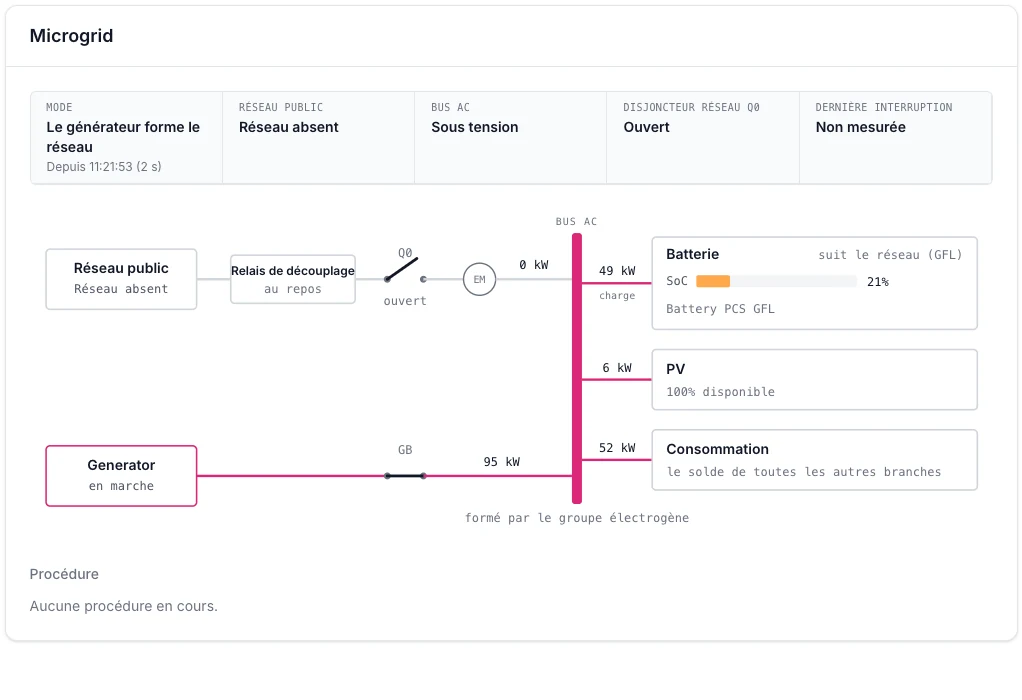
Task: Select the Generator box
Action: 121,476
